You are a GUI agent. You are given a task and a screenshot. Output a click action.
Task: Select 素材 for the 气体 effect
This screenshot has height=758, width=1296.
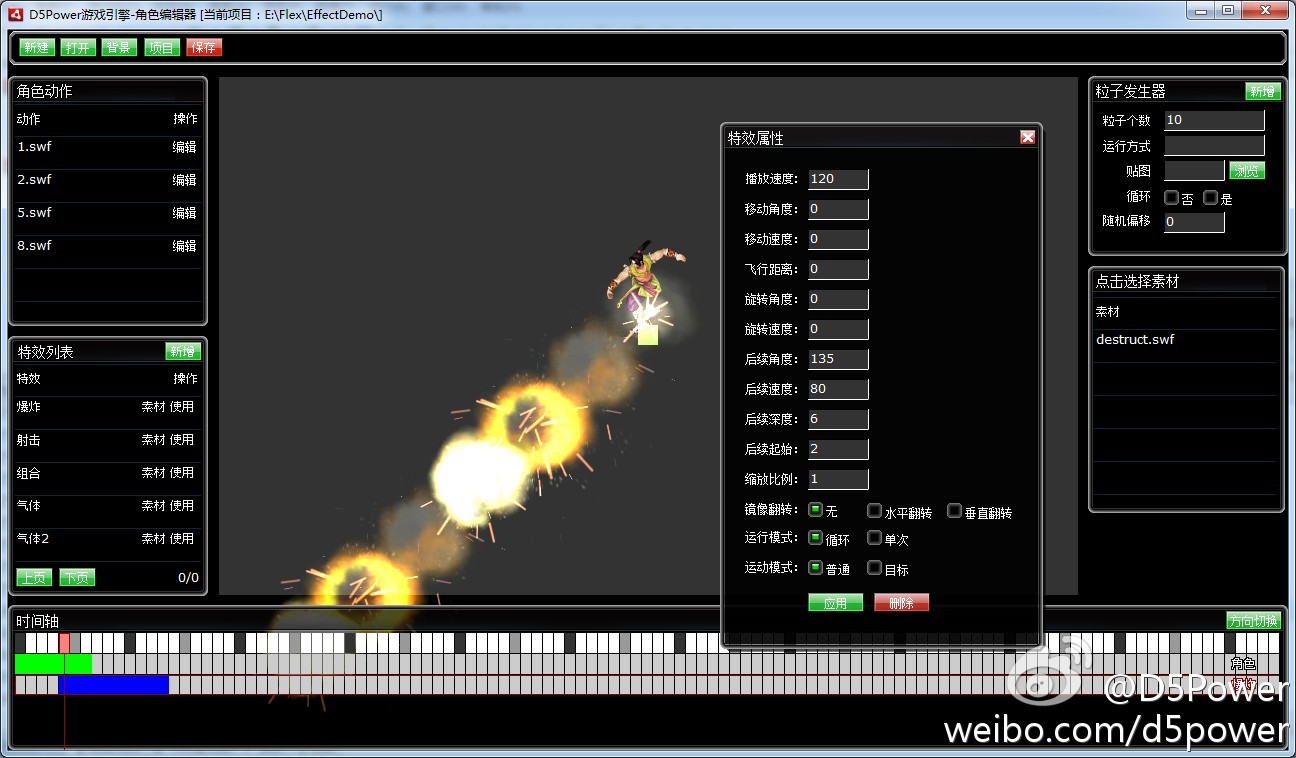click(153, 506)
